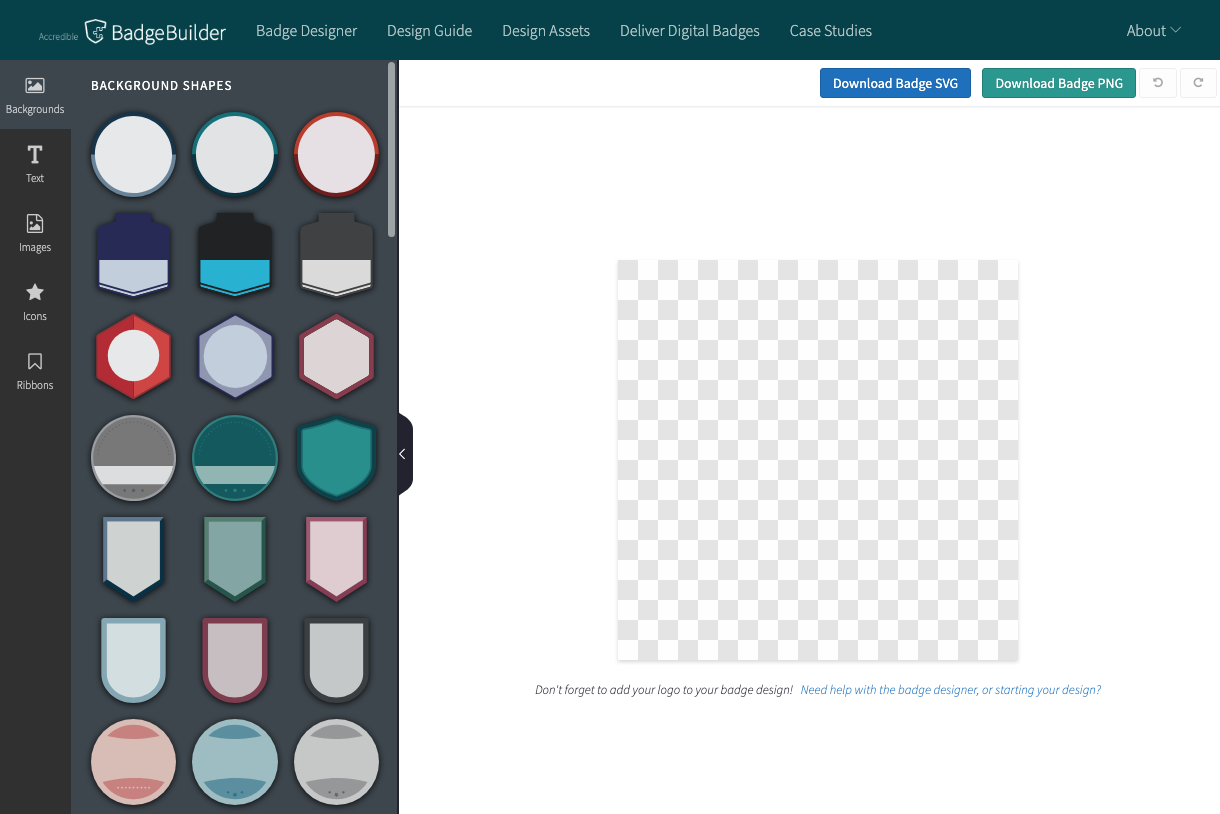Screen dimensions: 1220x814
Task: Open the Design Assets page
Action: 546,31
